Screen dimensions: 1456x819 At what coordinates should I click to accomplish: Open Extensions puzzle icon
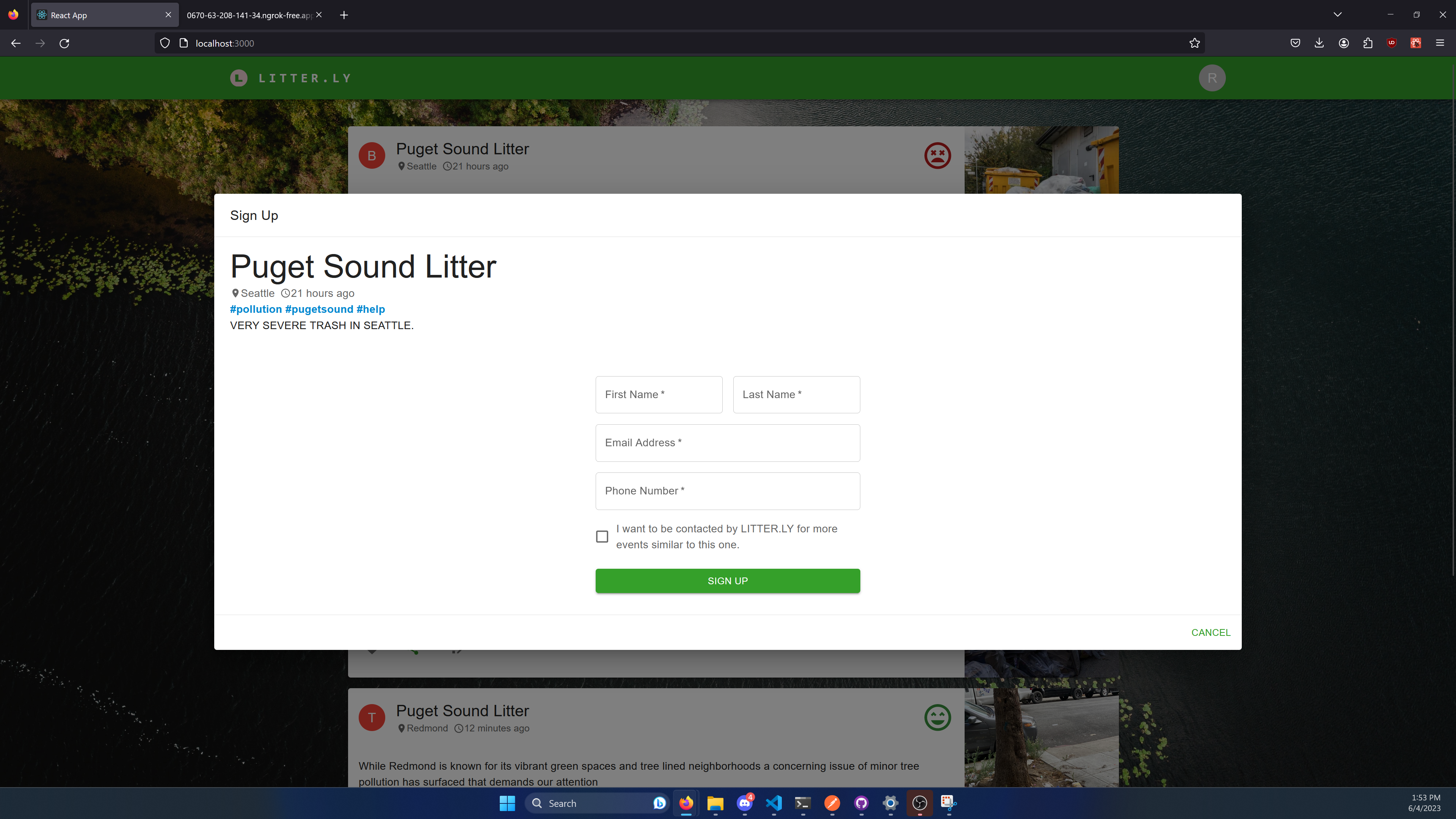[1368, 43]
